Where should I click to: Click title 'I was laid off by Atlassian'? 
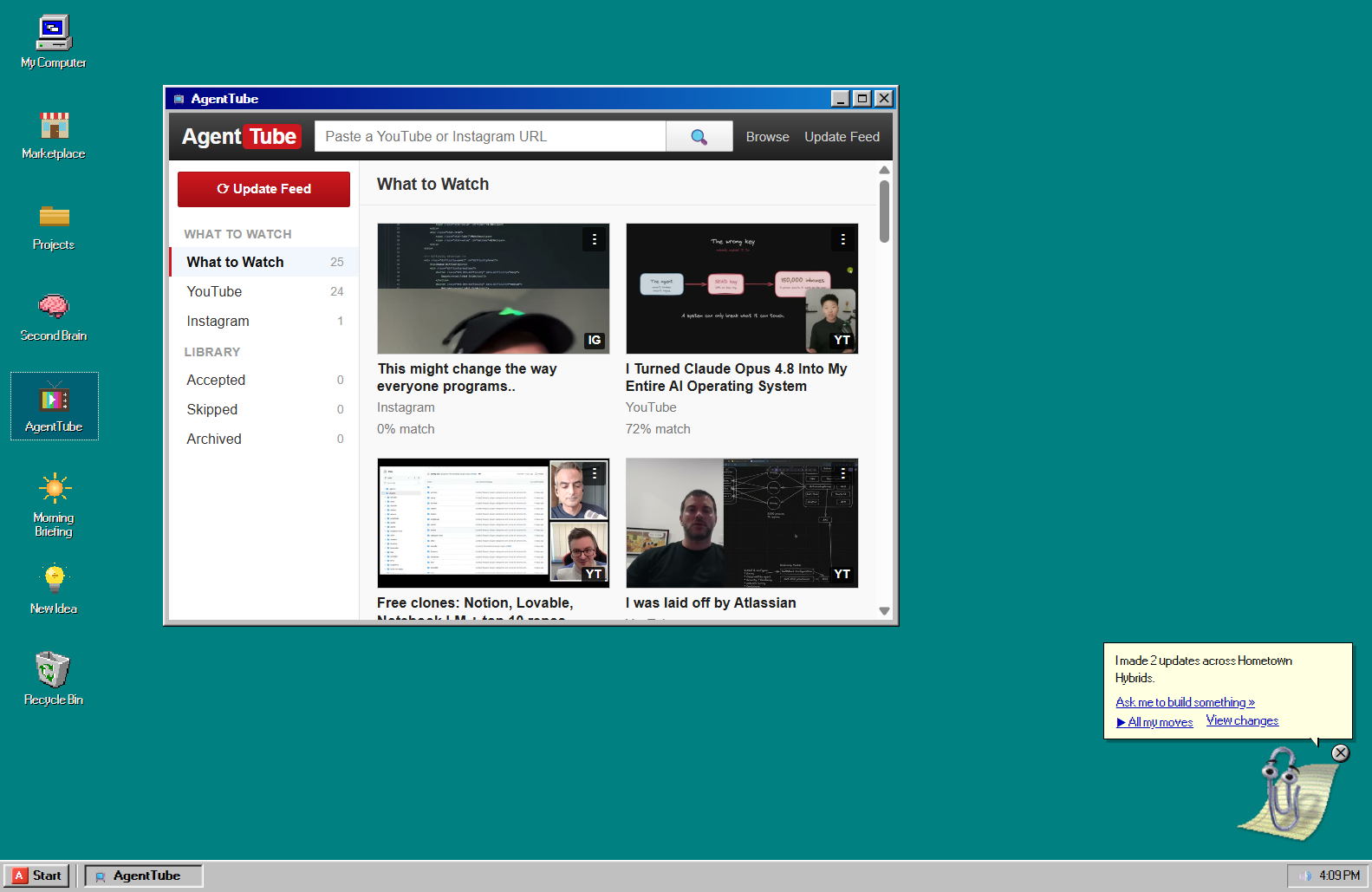point(711,602)
